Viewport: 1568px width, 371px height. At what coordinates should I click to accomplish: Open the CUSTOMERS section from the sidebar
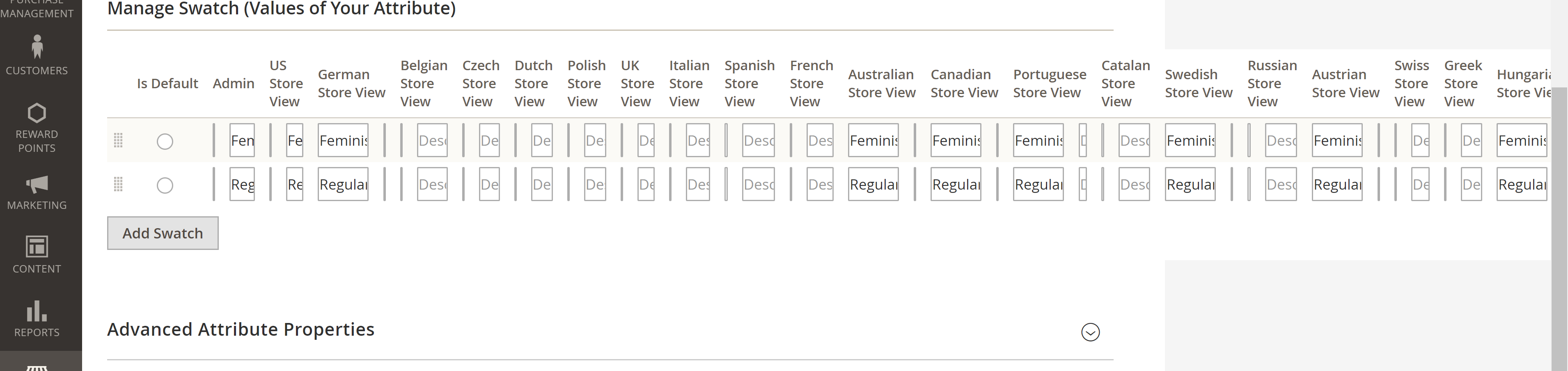point(37,70)
